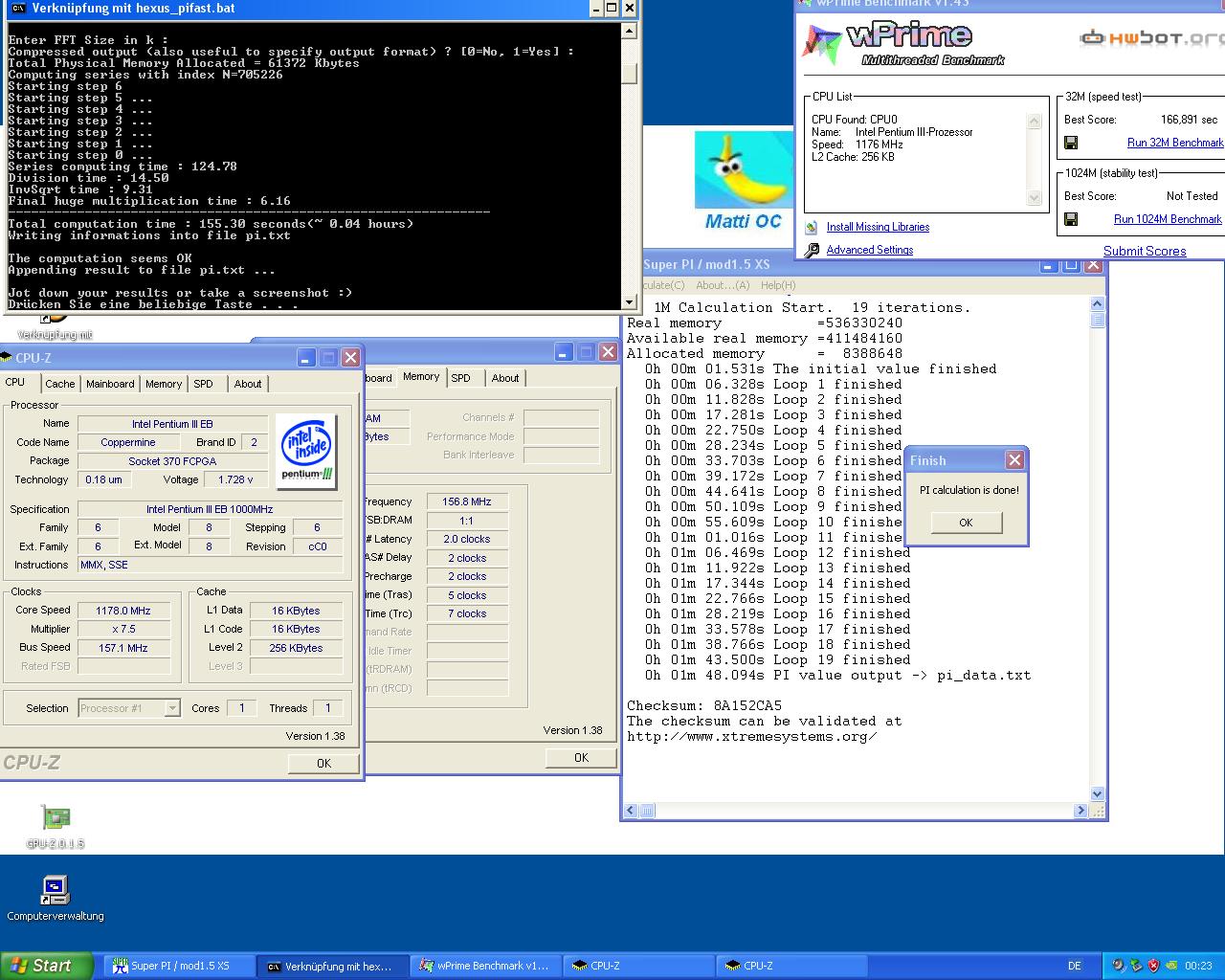The image size is (1225, 980).
Task: Switch to Verknüpfung mit hexus taskbar button
Action: [332, 966]
